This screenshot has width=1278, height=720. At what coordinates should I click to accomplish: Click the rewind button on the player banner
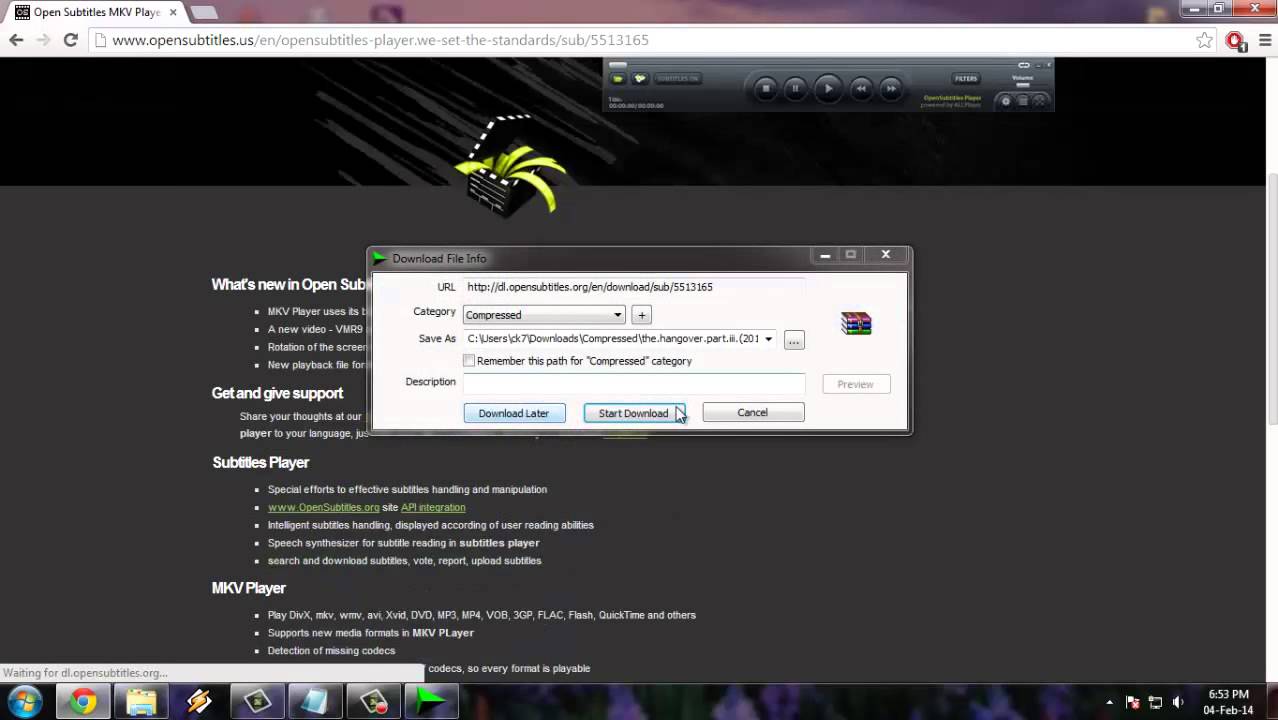tap(861, 88)
